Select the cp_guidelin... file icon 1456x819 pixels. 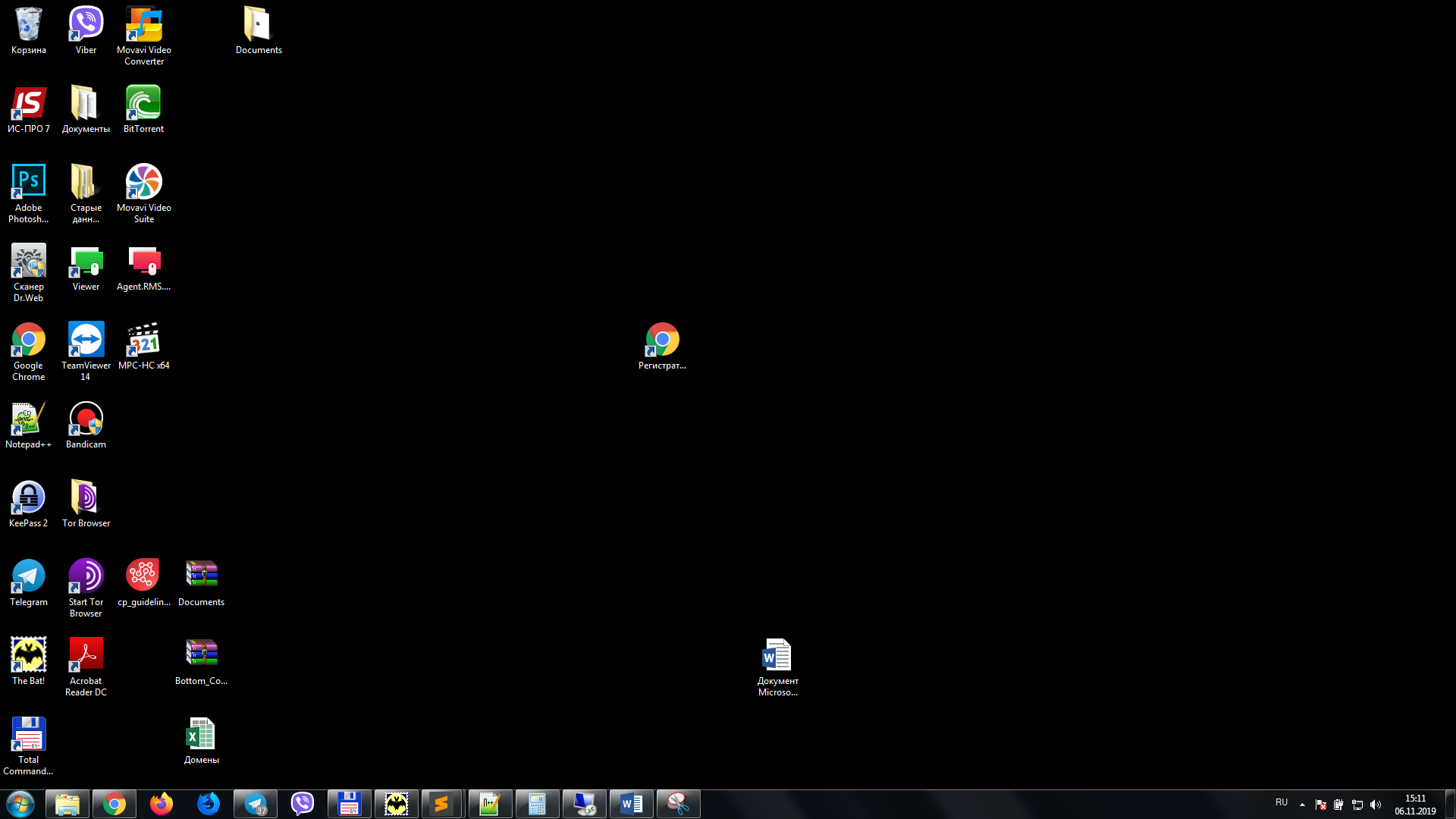(x=143, y=582)
